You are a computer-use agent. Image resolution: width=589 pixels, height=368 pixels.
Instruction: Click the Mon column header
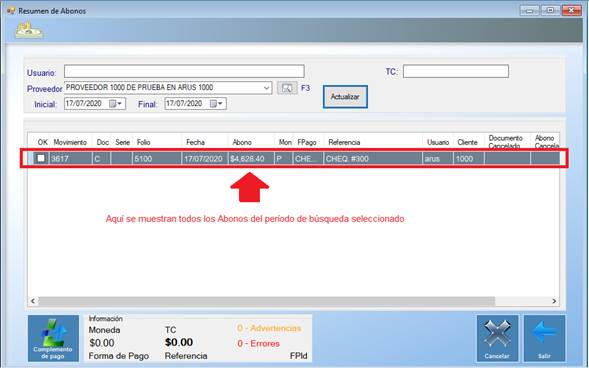tap(285, 142)
